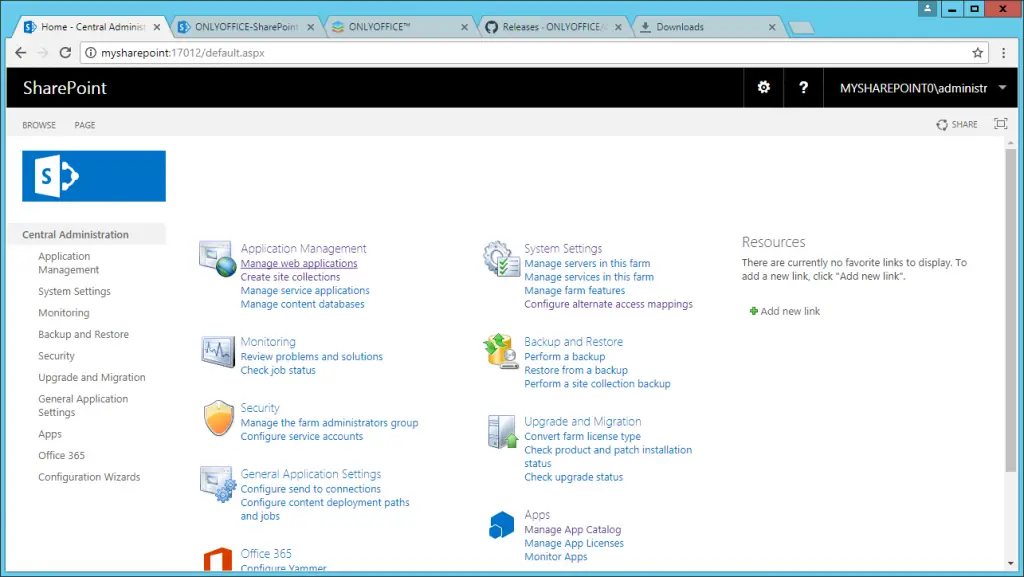The image size is (1024, 577).
Task: Open Configure alternate access mappings link
Action: (x=609, y=304)
